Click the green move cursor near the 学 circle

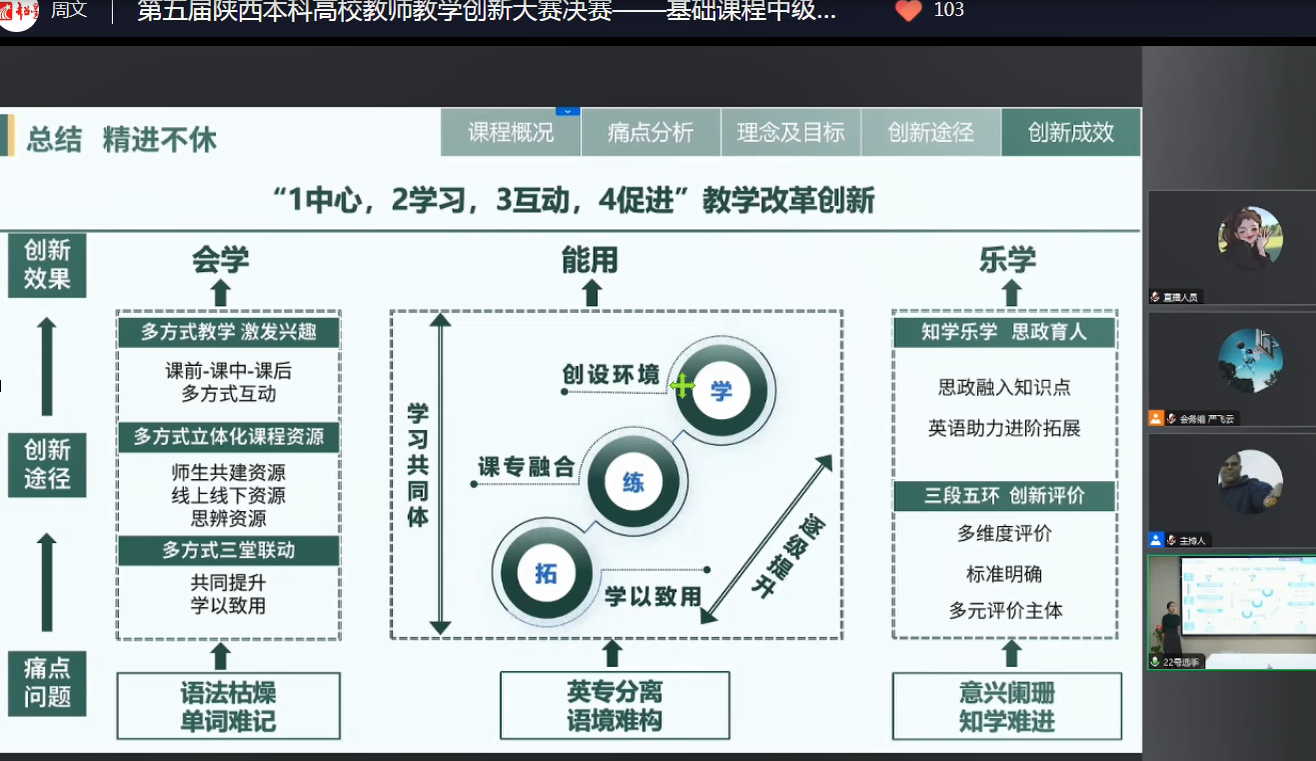(683, 384)
